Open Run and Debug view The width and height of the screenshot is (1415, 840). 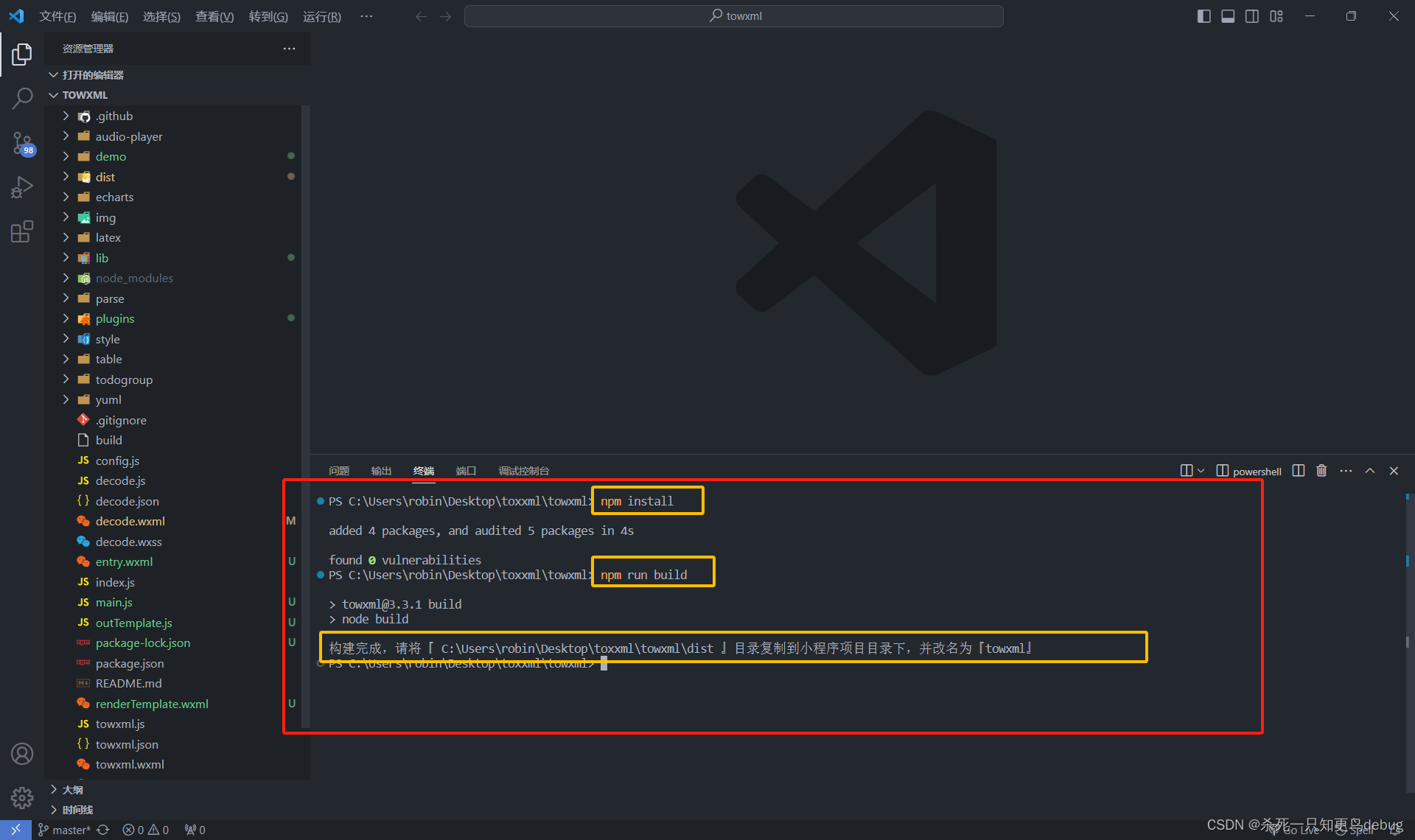[x=22, y=187]
